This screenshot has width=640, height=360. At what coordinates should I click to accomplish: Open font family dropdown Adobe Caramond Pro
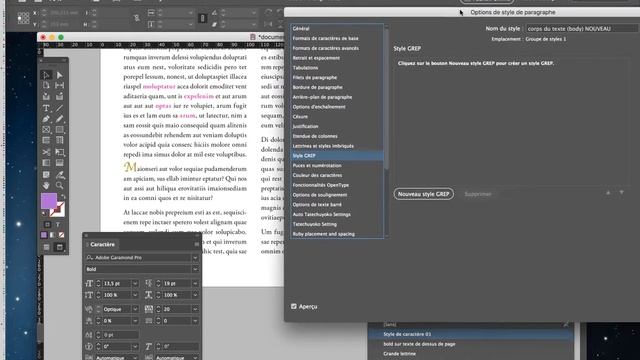[195, 258]
